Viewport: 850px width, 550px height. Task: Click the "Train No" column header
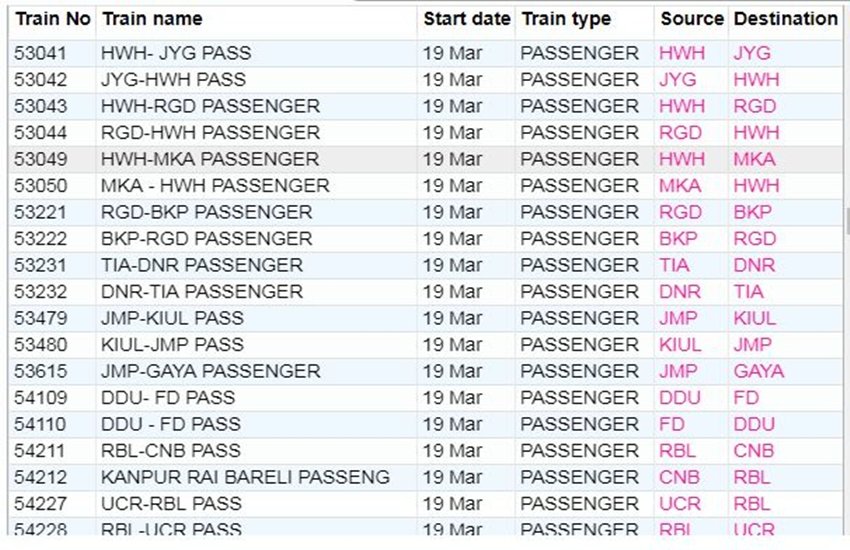tap(52, 19)
